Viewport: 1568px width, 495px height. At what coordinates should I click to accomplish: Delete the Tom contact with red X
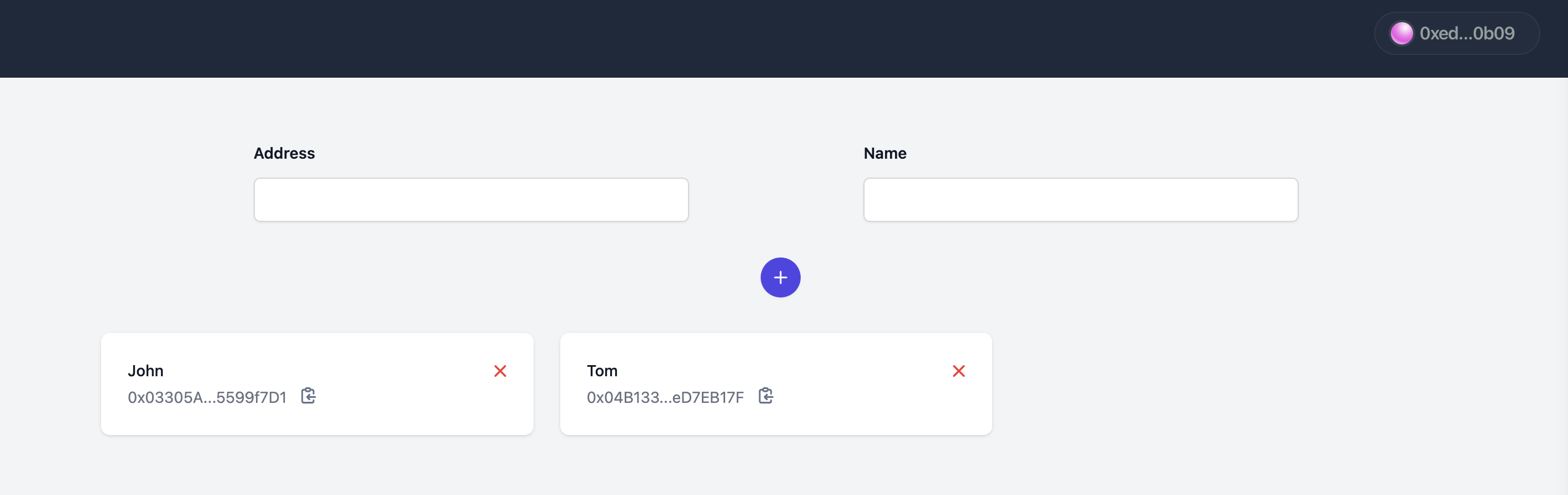click(958, 371)
